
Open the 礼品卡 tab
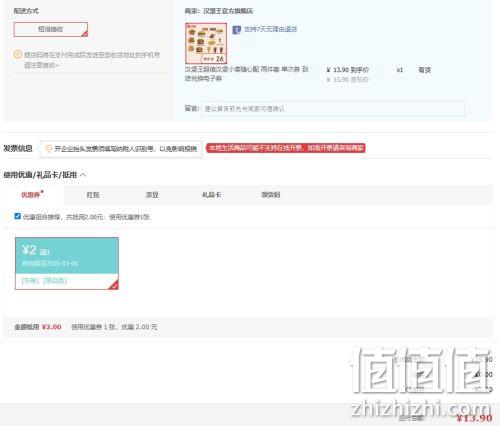tap(211, 195)
